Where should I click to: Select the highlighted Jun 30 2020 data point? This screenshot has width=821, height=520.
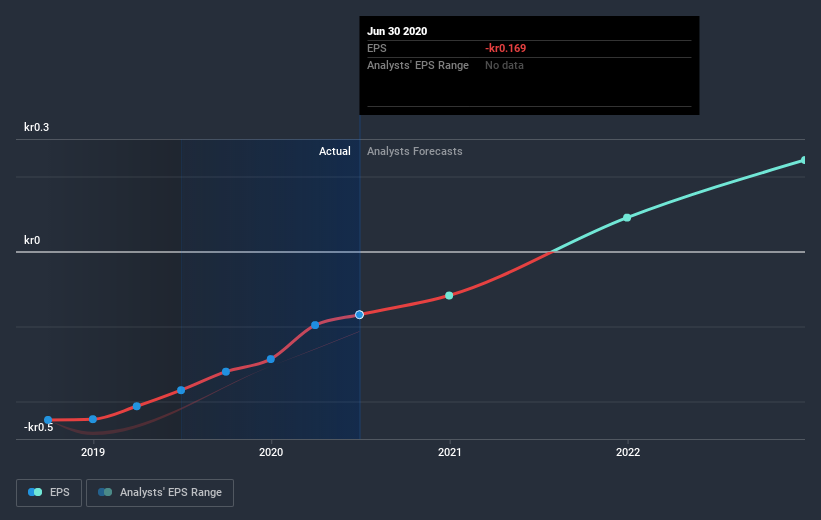tap(359, 315)
